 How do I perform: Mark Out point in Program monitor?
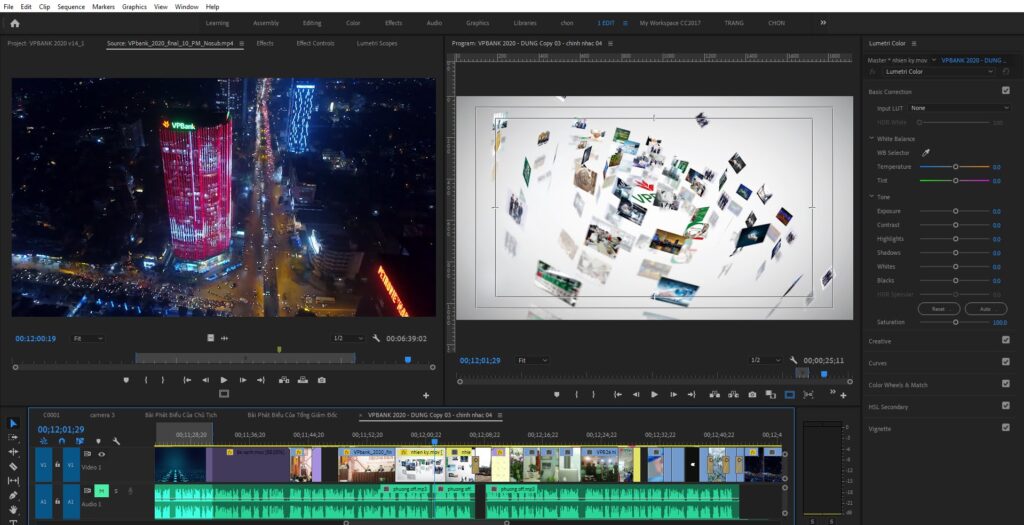tap(594, 394)
